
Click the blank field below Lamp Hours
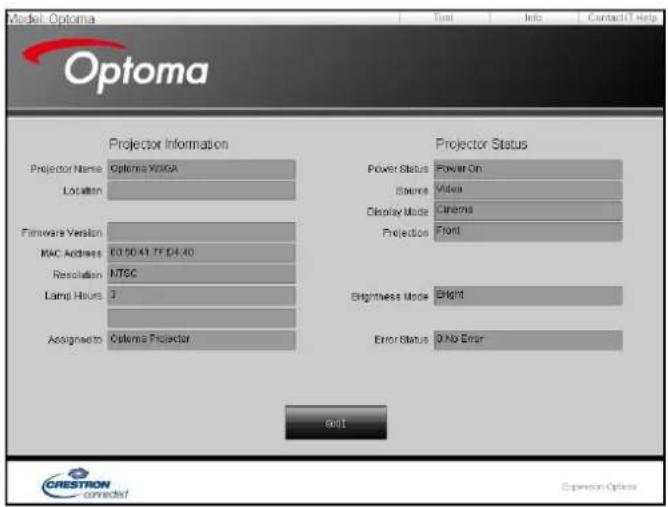coord(201,318)
